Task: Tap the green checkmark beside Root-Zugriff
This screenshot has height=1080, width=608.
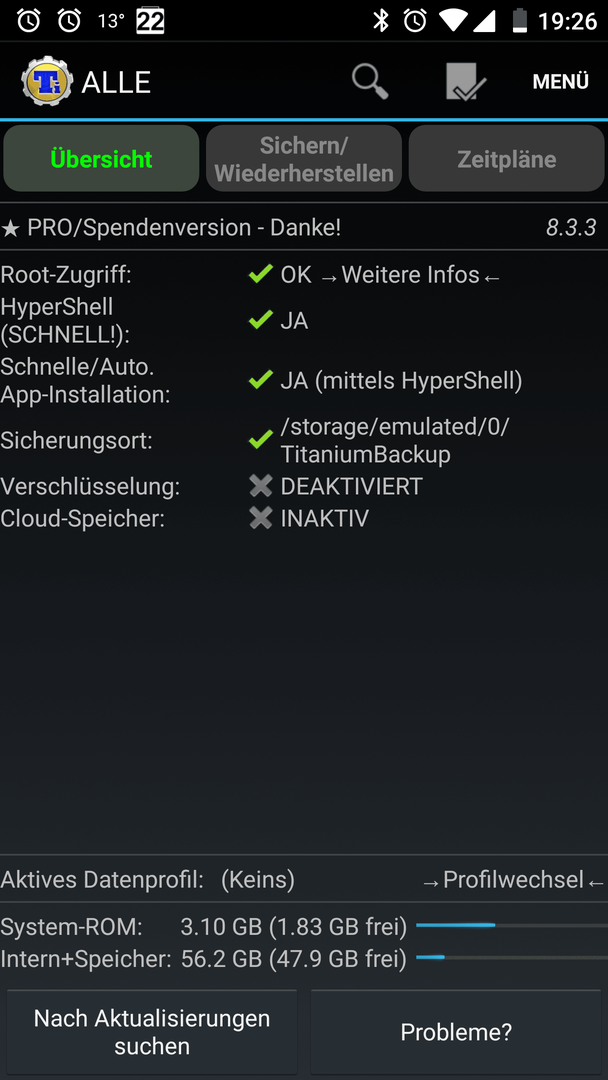Action: (260, 275)
